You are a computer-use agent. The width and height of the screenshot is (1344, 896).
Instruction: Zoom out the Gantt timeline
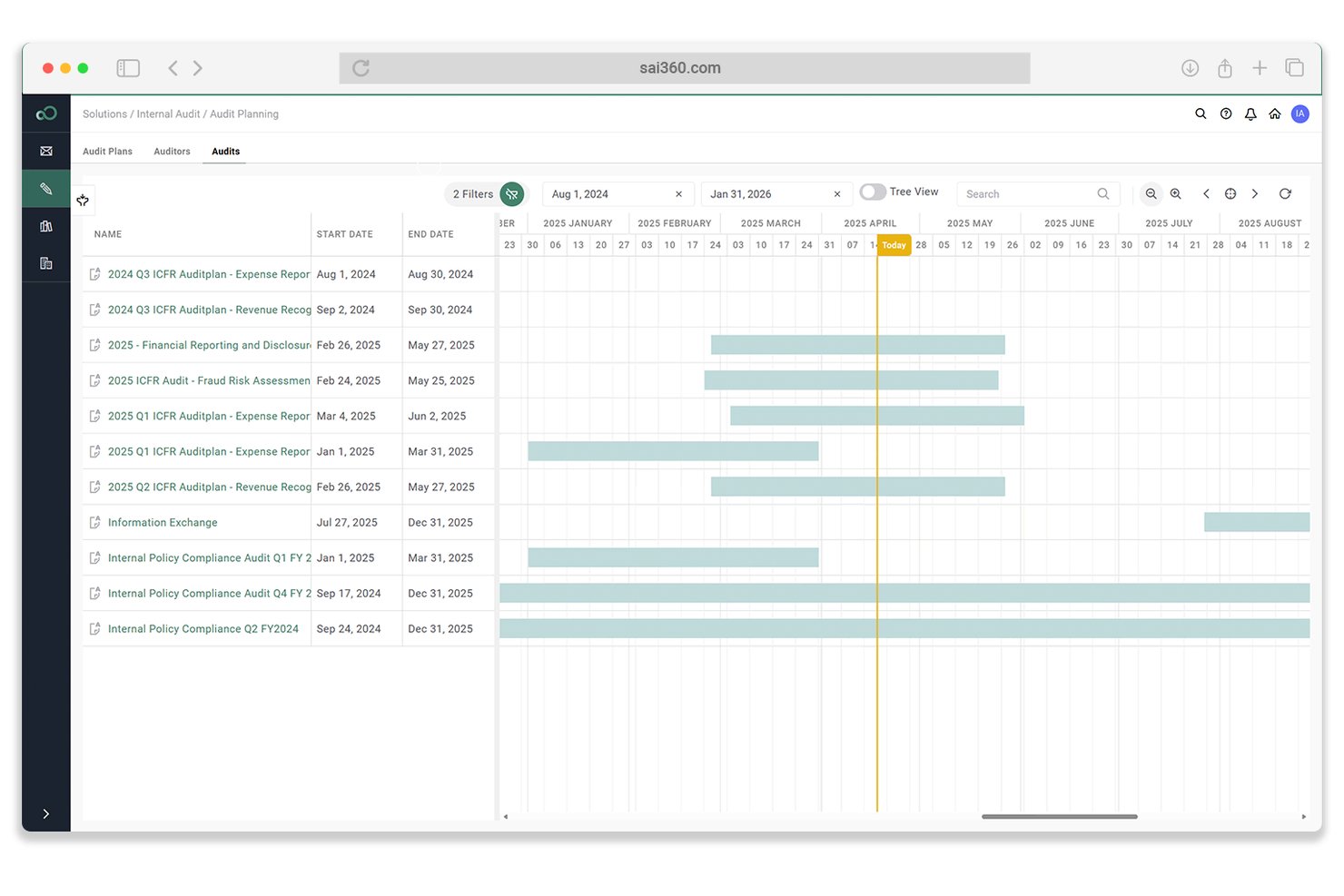click(x=1151, y=193)
